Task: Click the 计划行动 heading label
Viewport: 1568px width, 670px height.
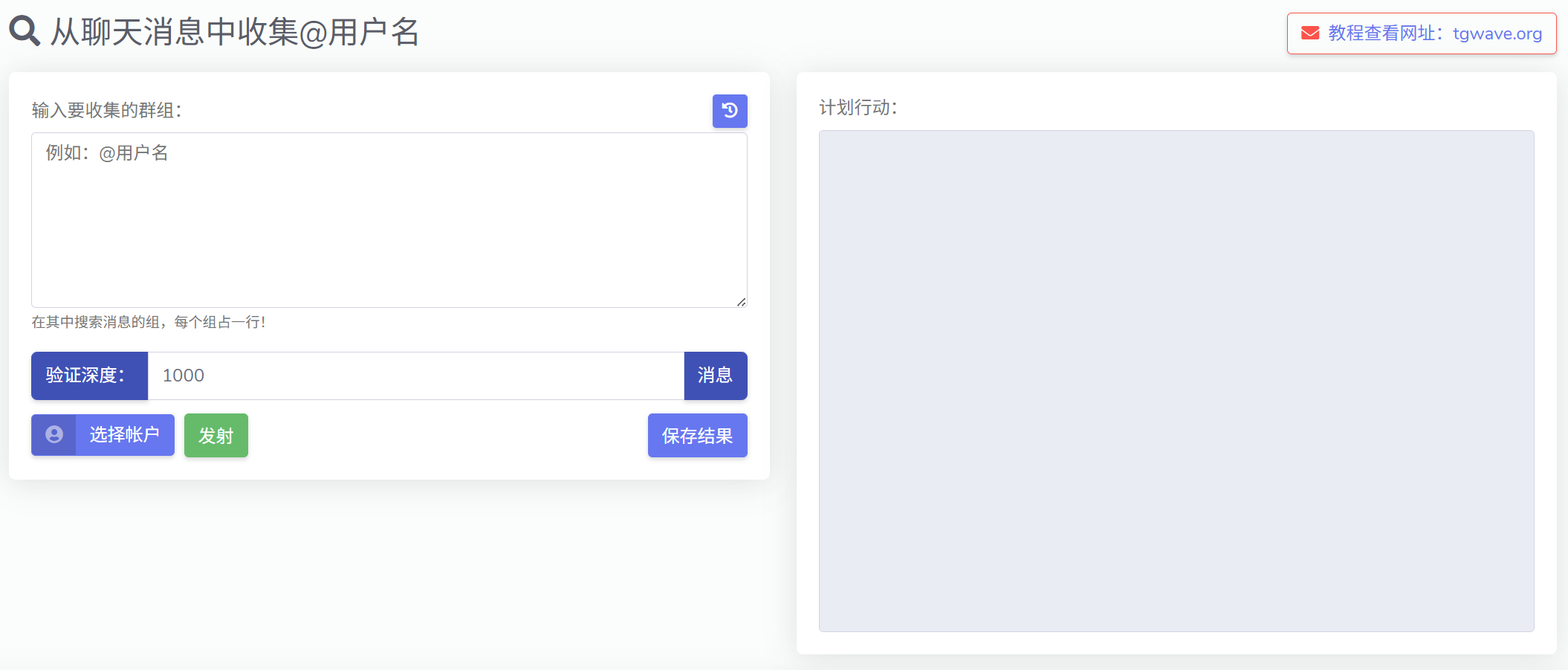Action: 858,108
